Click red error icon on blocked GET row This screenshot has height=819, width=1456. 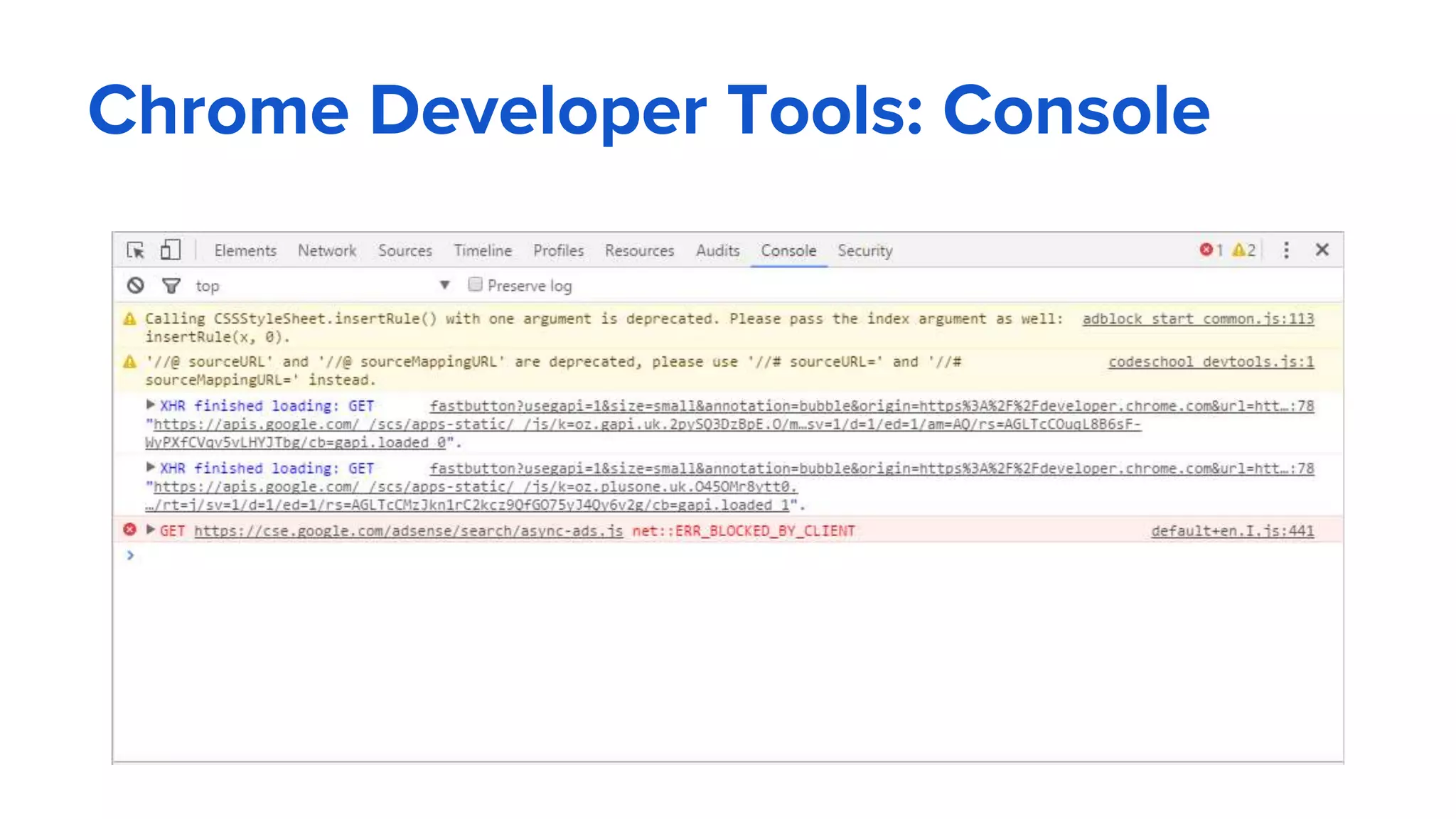click(x=129, y=530)
